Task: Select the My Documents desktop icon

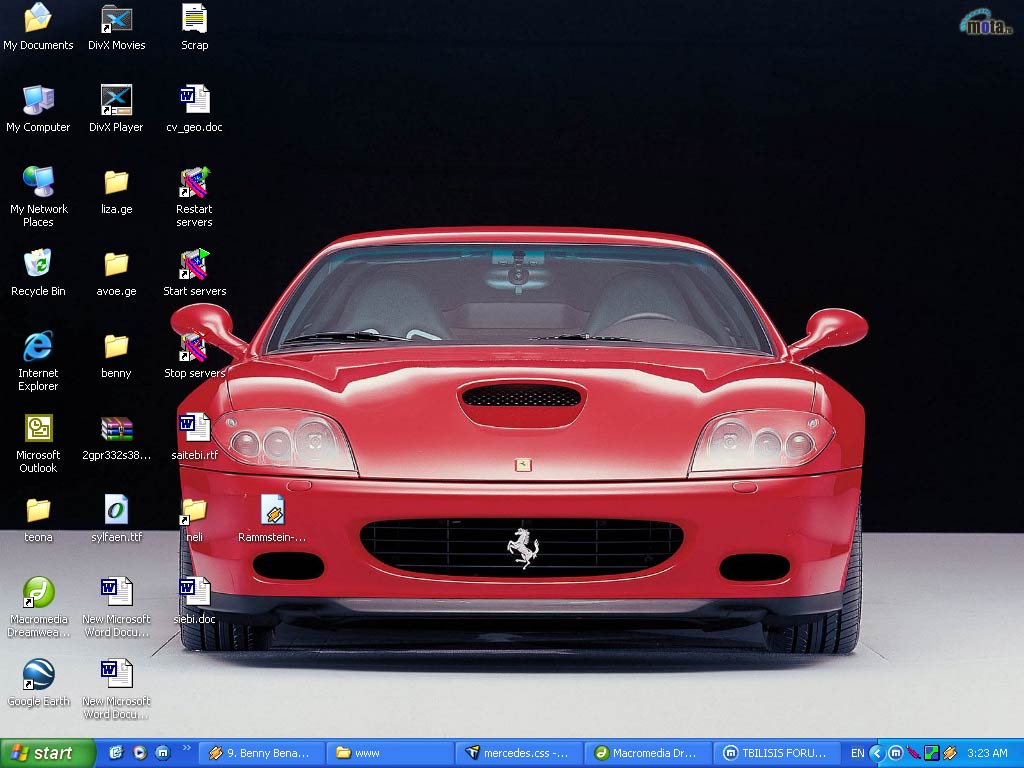Action: pyautogui.click(x=38, y=27)
